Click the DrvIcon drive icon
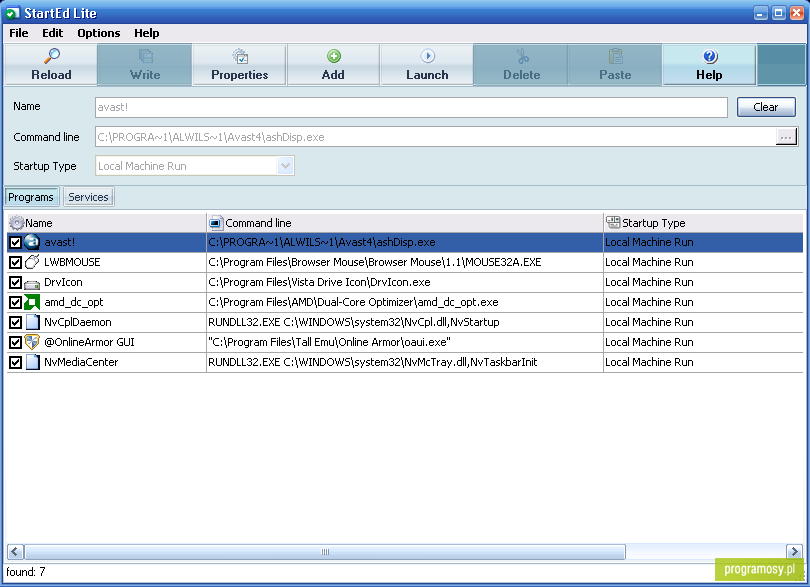Viewport: 810px width, 587px height. (32, 283)
